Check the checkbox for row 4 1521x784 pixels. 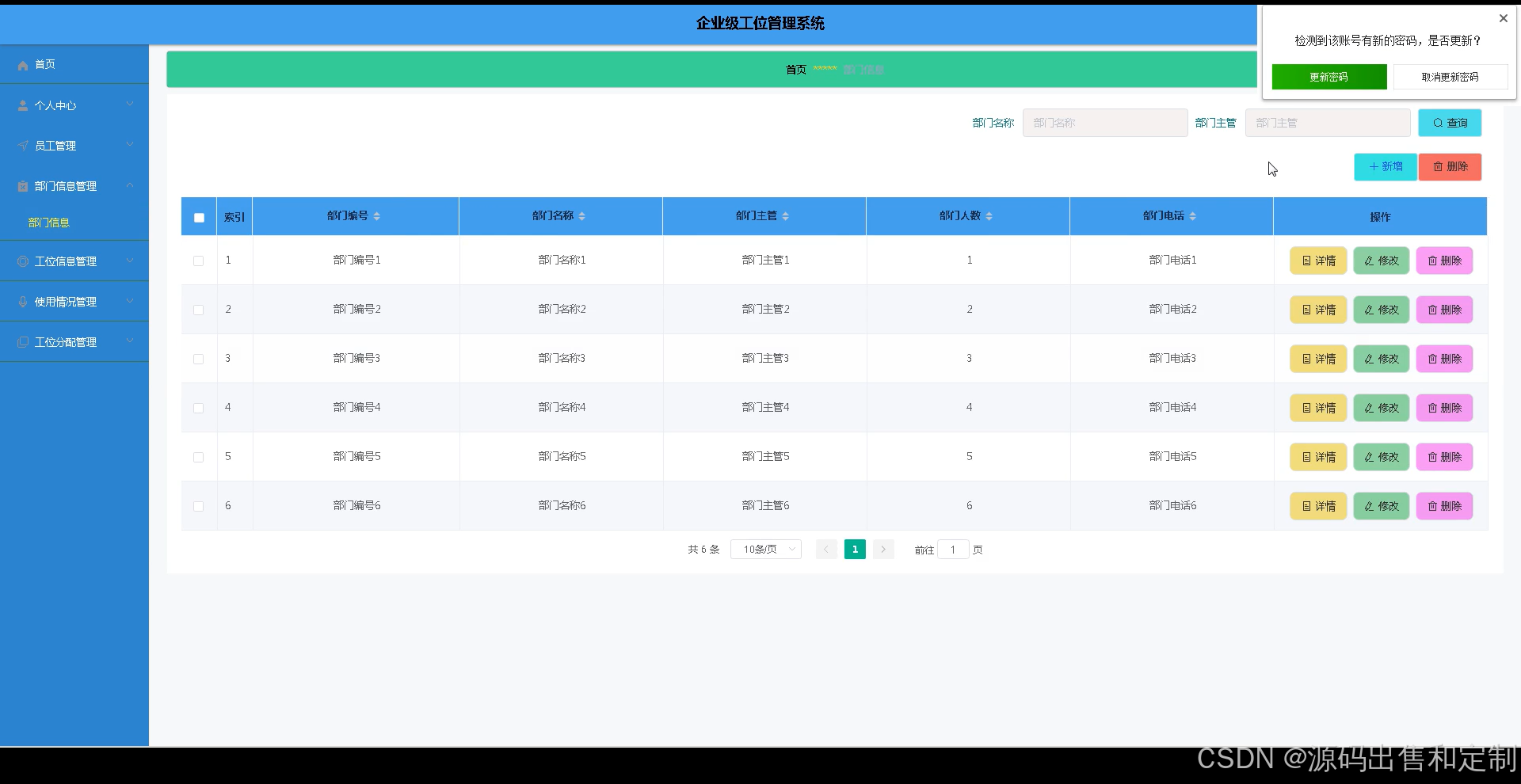click(x=199, y=408)
